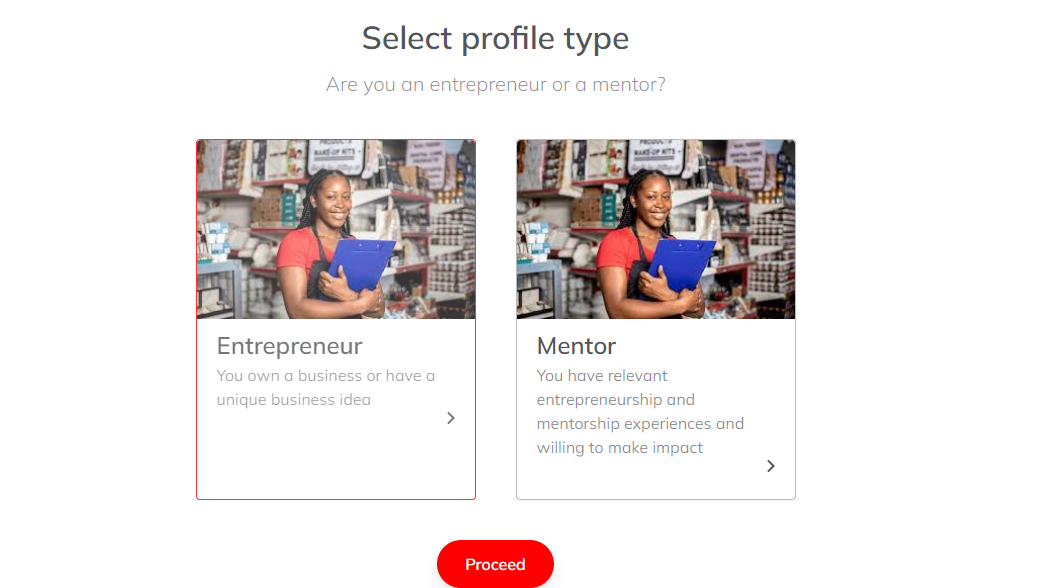
Task: Choose the Mentor title text
Action: point(577,346)
